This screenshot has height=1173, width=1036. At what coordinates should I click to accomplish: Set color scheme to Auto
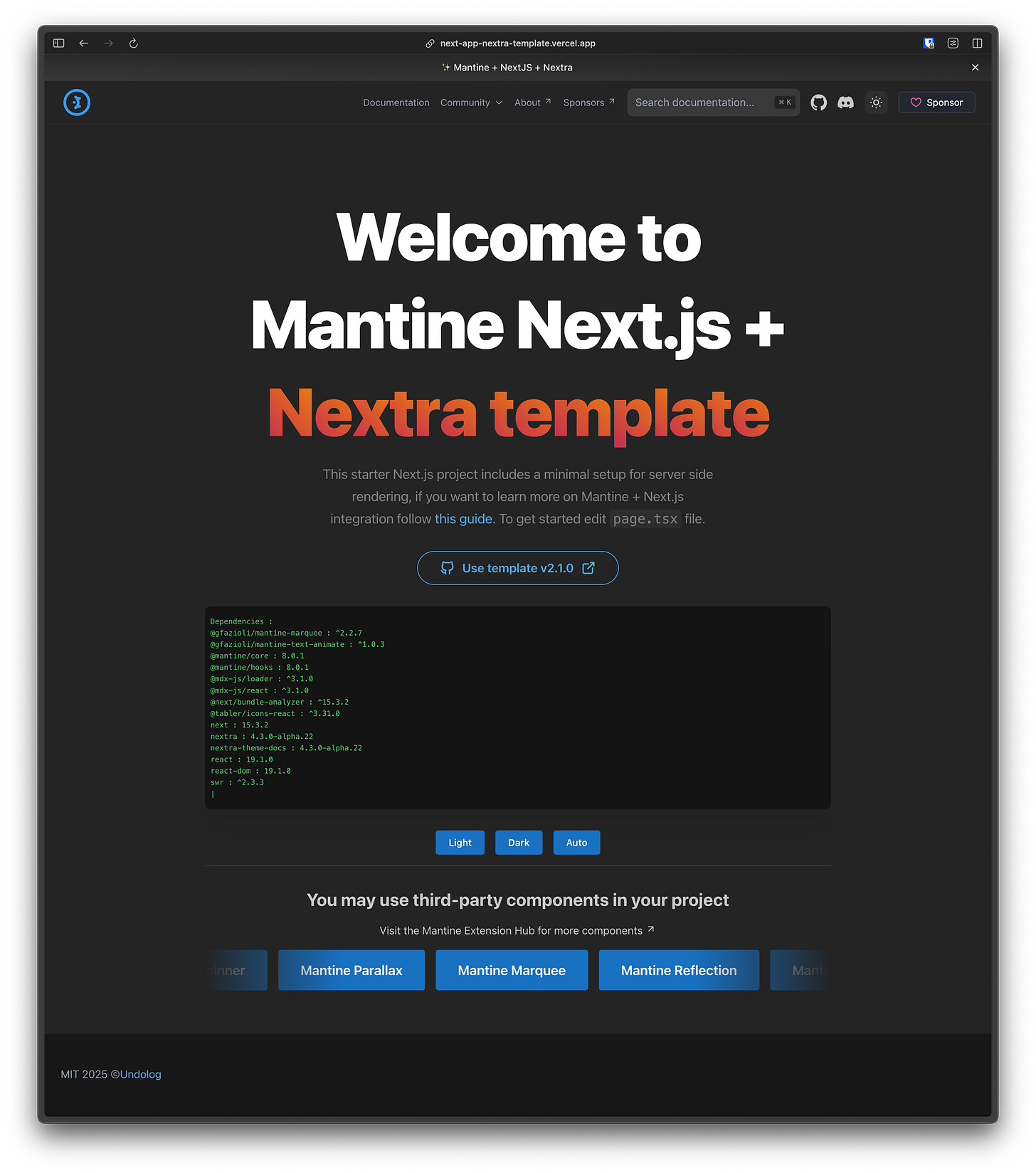click(x=576, y=843)
